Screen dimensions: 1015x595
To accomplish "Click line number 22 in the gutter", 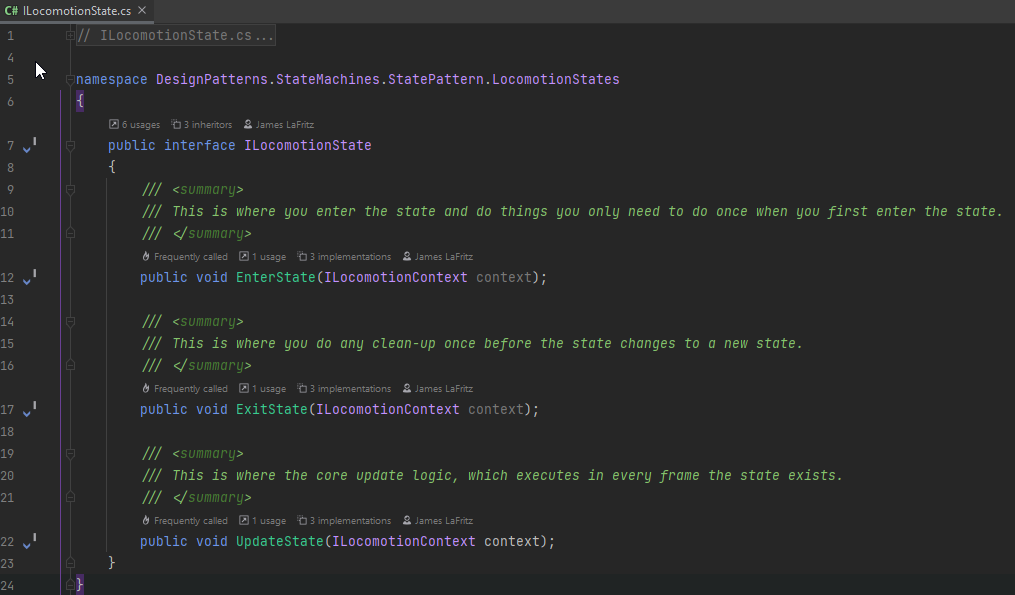I will (7, 542).
